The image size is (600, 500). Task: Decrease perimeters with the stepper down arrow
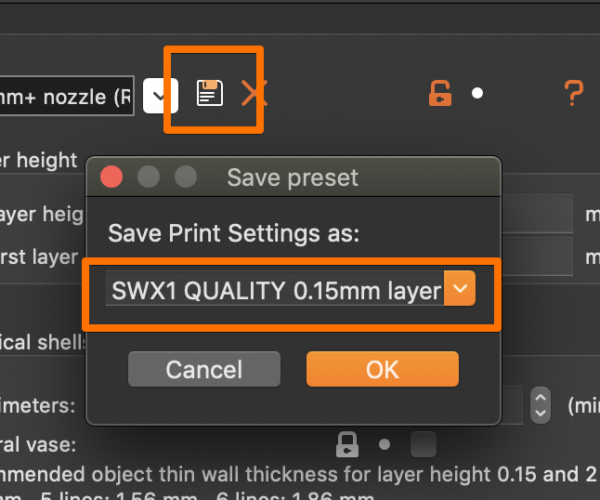pos(540,414)
